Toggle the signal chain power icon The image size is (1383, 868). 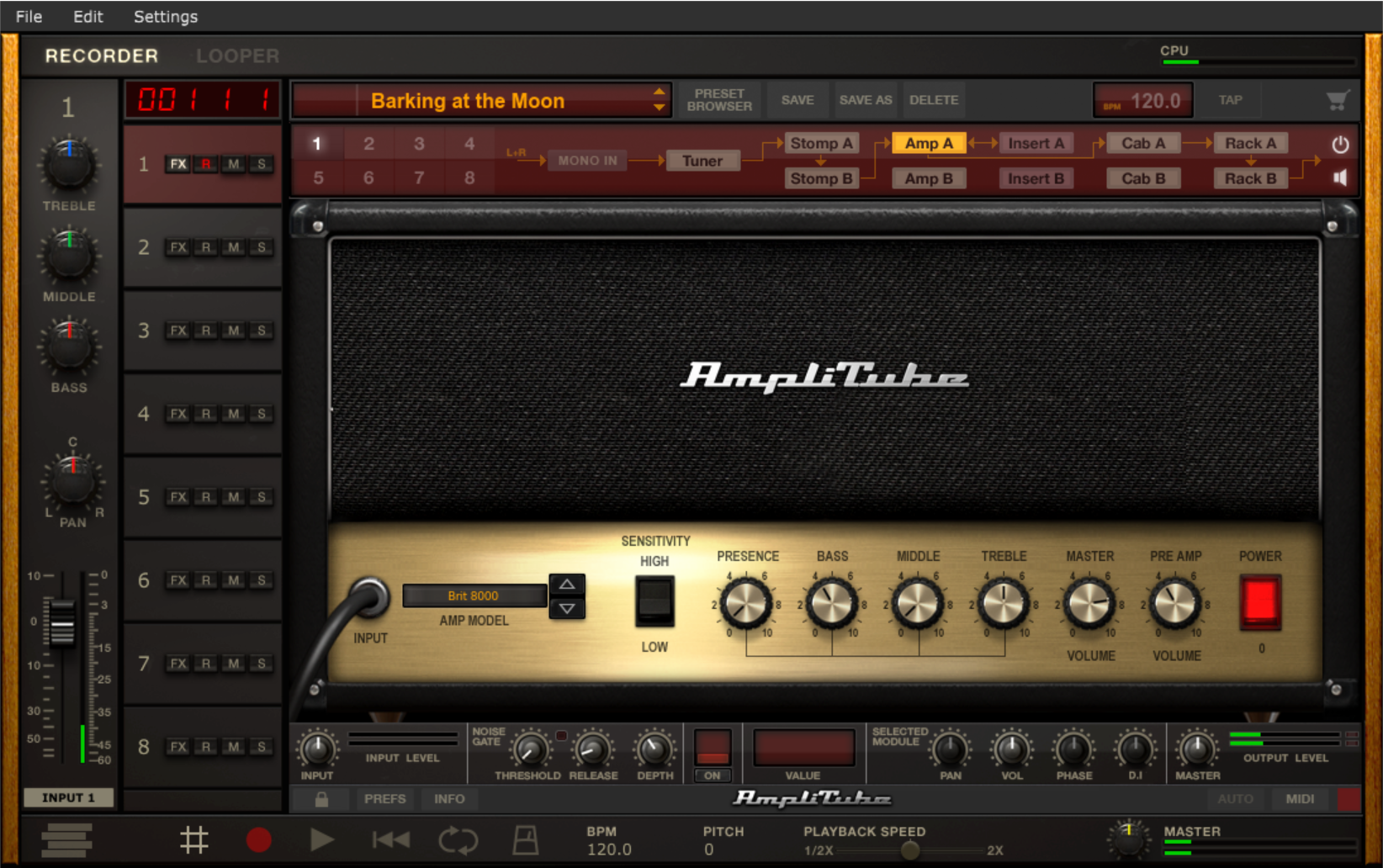(1340, 144)
